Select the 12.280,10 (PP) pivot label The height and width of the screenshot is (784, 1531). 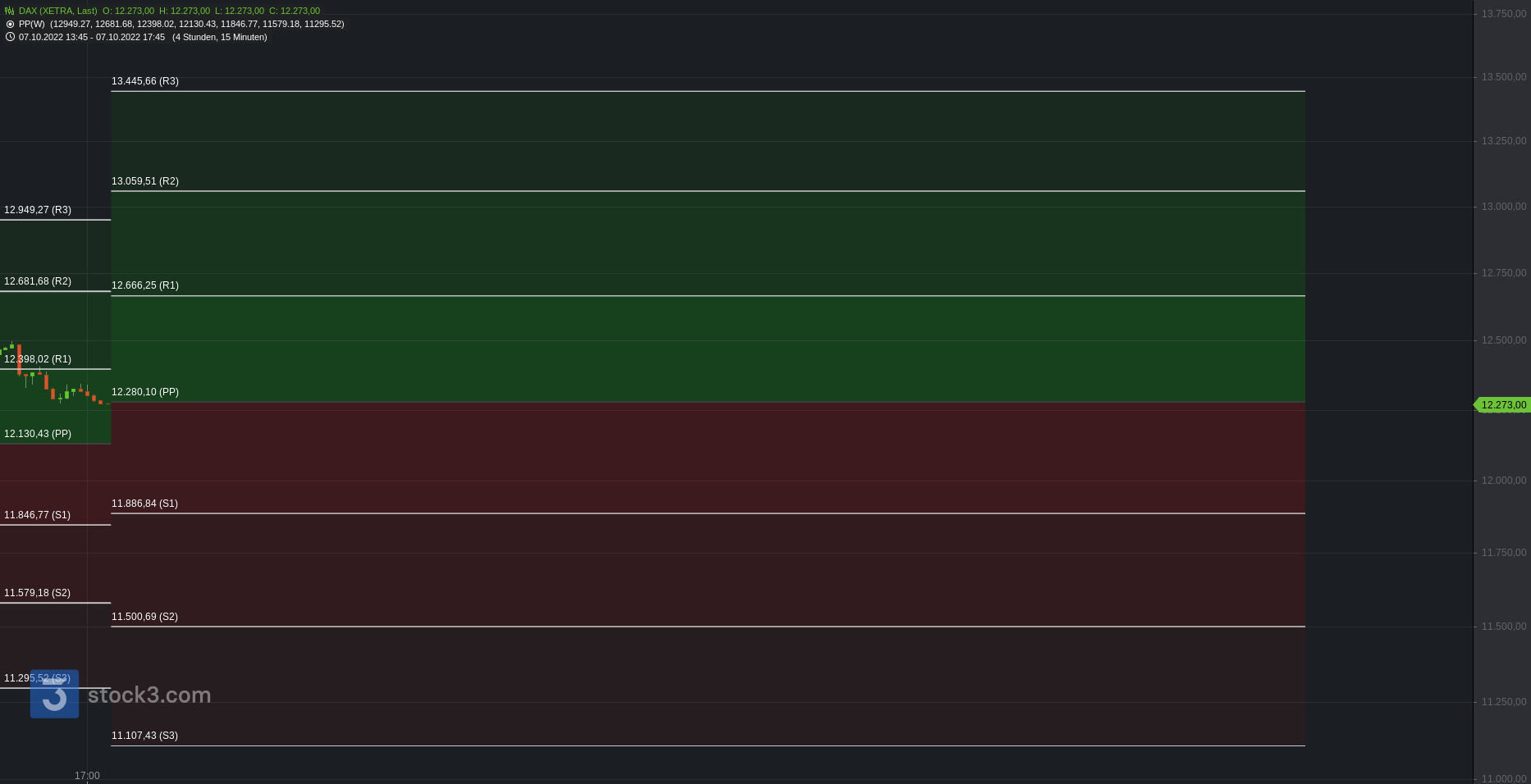145,392
